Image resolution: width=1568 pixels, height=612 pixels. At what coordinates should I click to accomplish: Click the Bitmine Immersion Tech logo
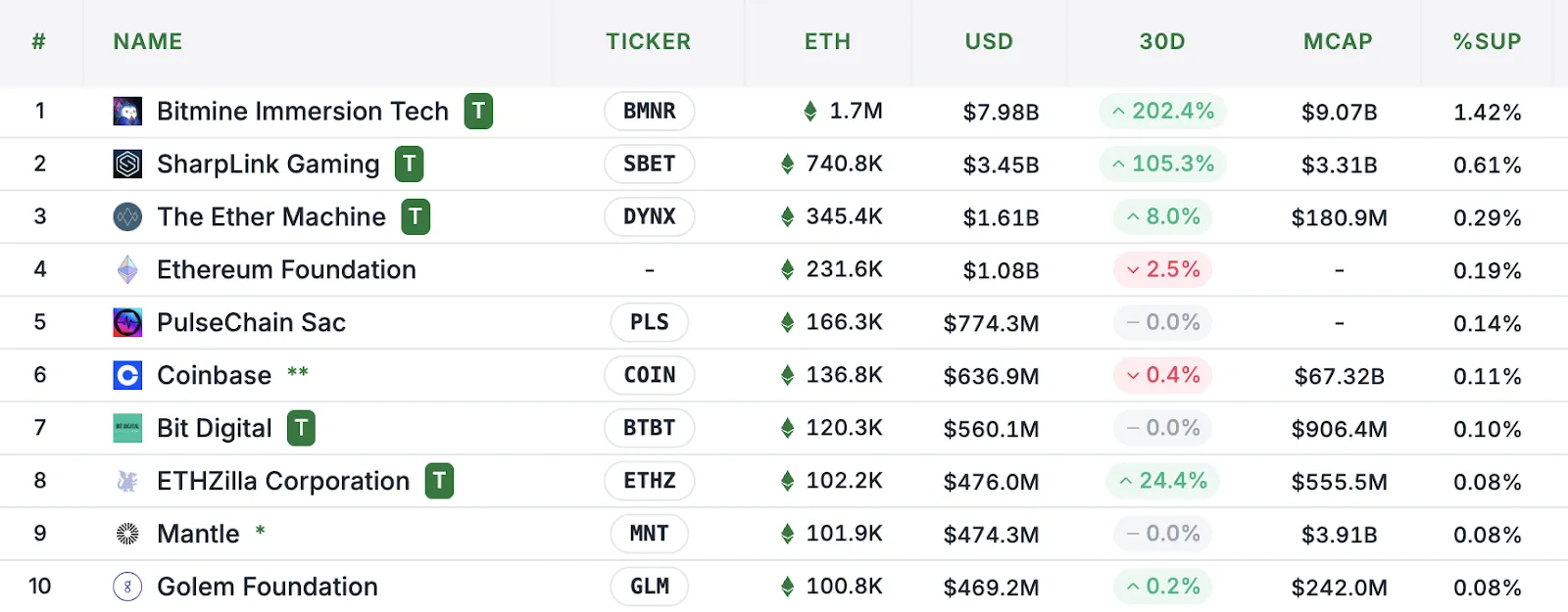pos(126,111)
